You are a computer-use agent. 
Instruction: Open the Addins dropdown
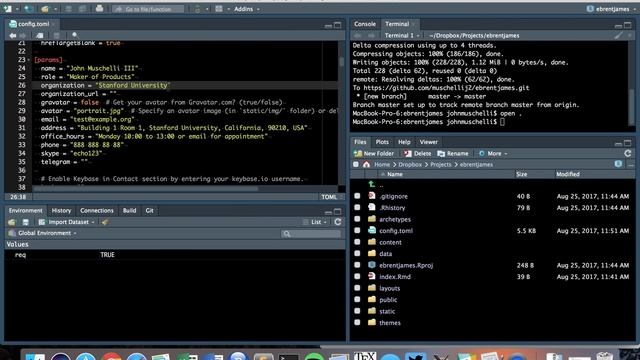click(x=247, y=9)
